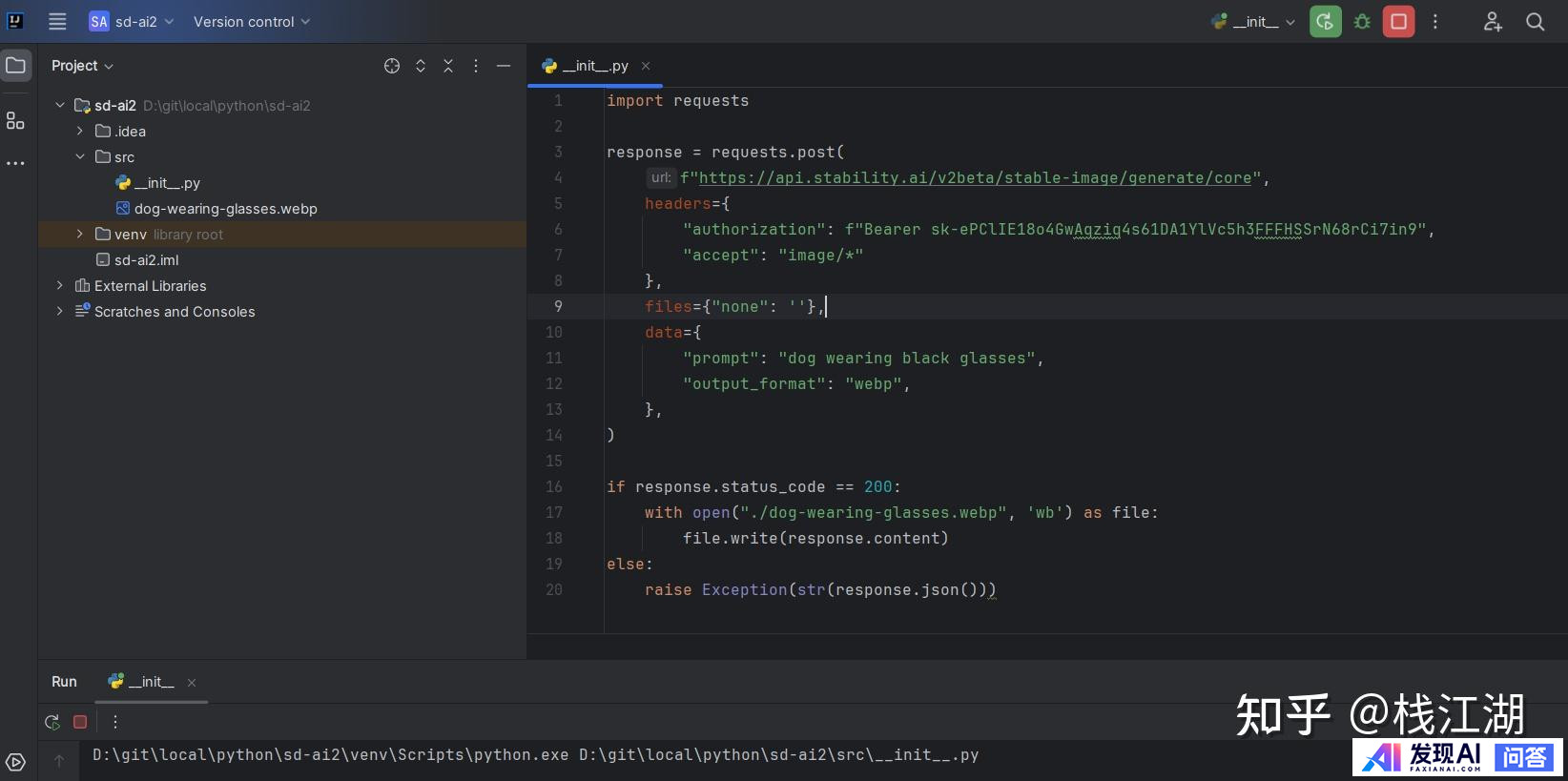Screen dimensions: 1568x781
Task: Stop the process from the Run panel toolbar
Action: tap(80, 722)
